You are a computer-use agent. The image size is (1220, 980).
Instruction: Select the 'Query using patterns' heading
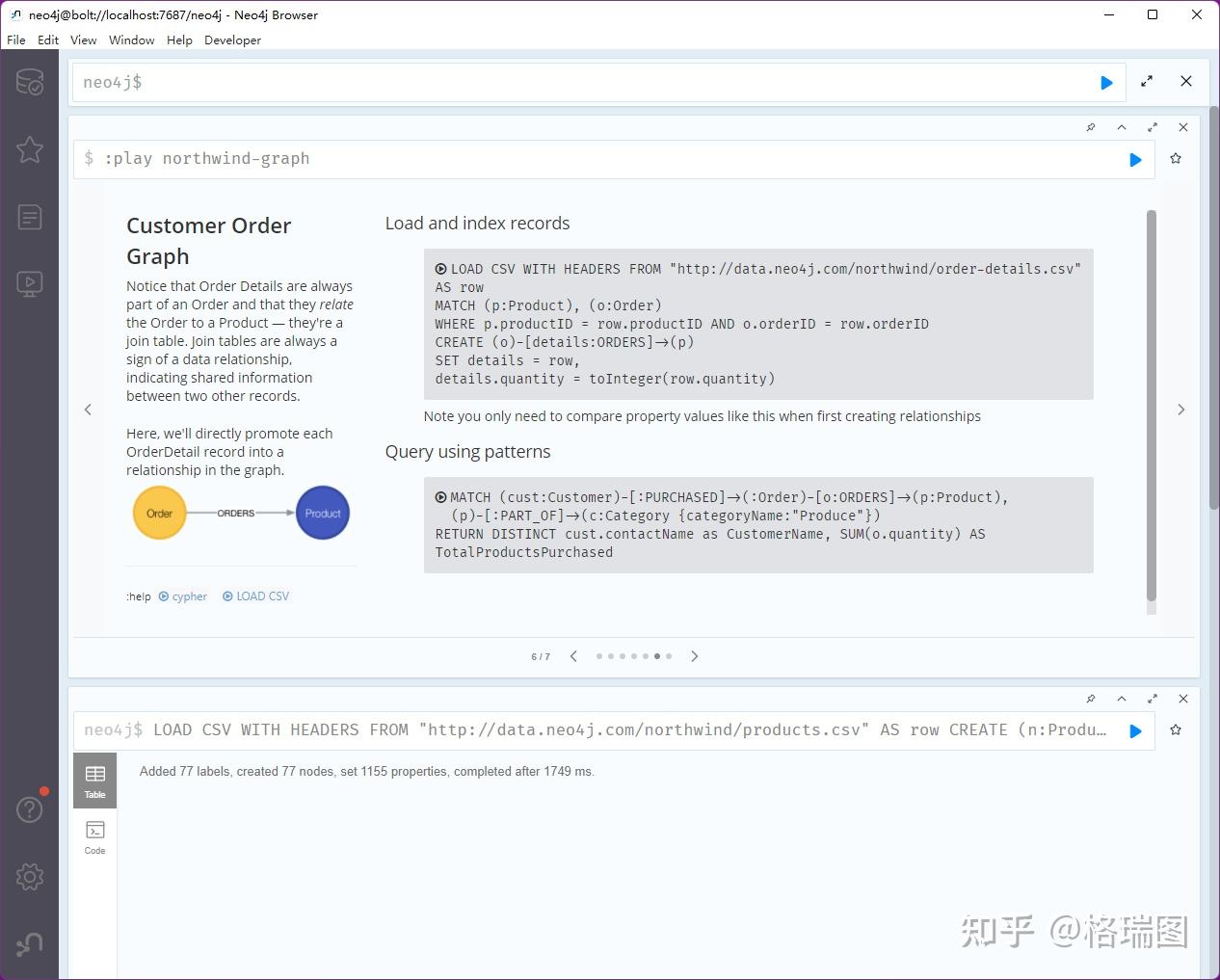coord(467,452)
